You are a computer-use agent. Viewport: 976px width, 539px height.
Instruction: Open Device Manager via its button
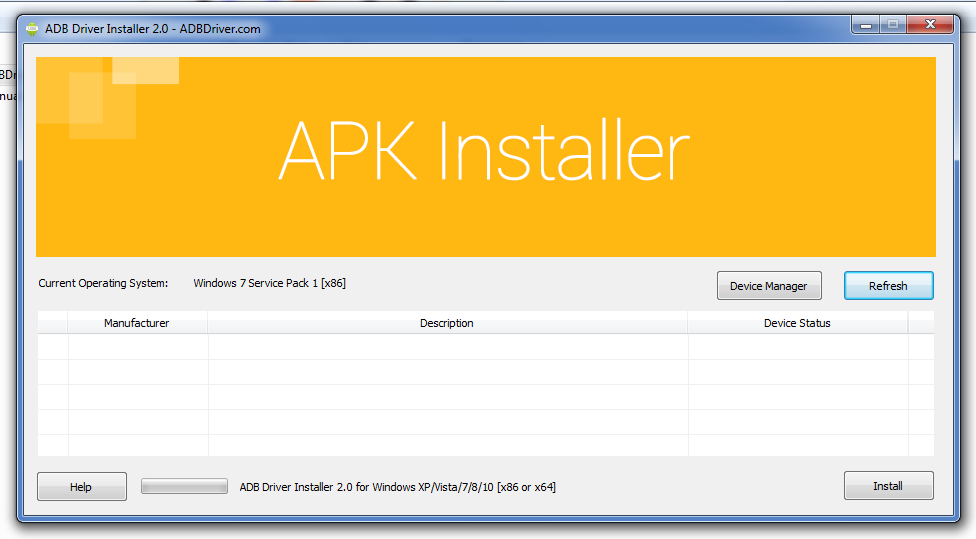pyautogui.click(x=769, y=286)
